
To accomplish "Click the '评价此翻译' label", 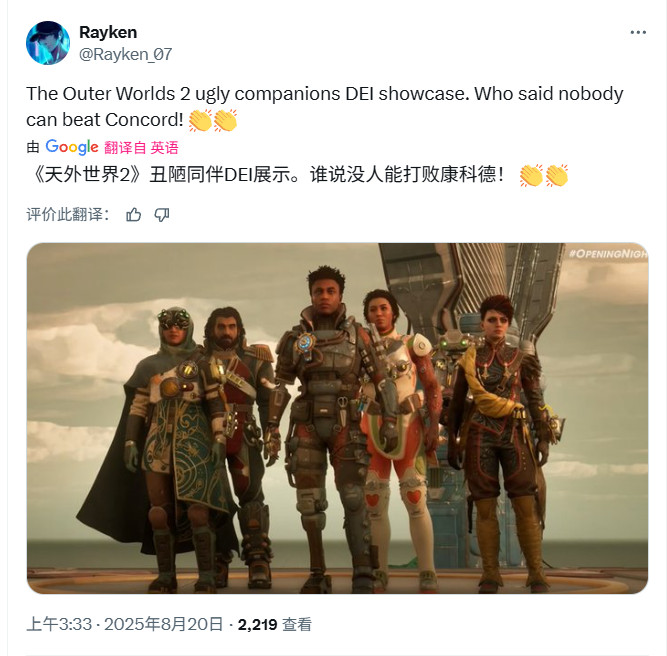I will point(68,214).
